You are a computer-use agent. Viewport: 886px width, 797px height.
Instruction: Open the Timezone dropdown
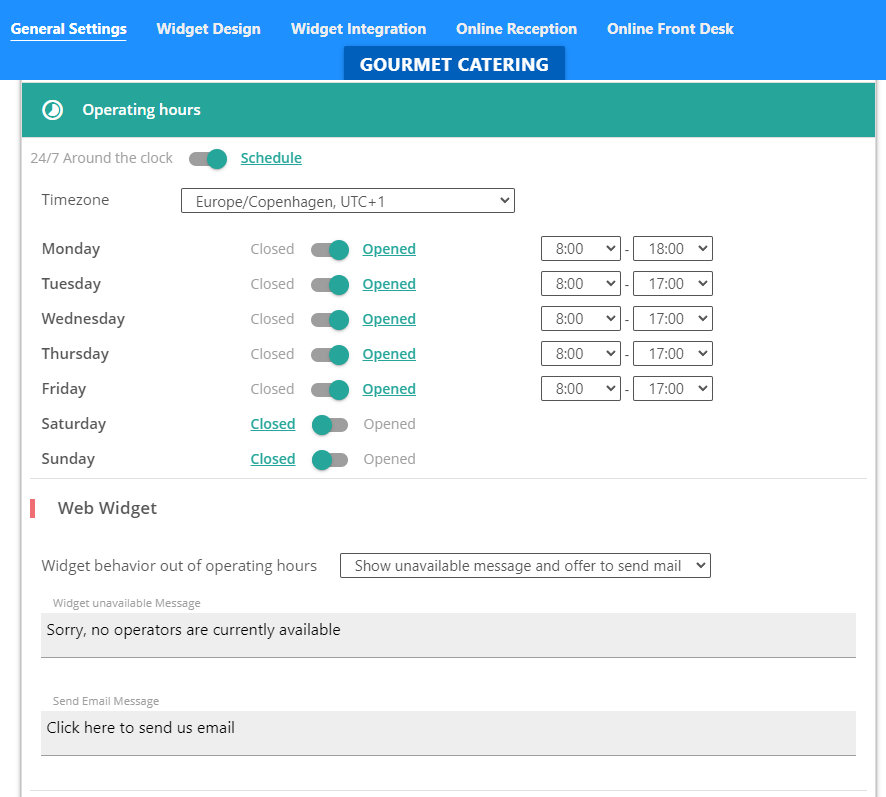tap(347, 201)
